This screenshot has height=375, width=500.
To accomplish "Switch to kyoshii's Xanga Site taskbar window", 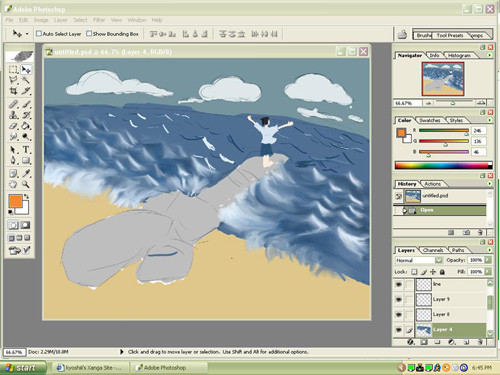I will 91,368.
